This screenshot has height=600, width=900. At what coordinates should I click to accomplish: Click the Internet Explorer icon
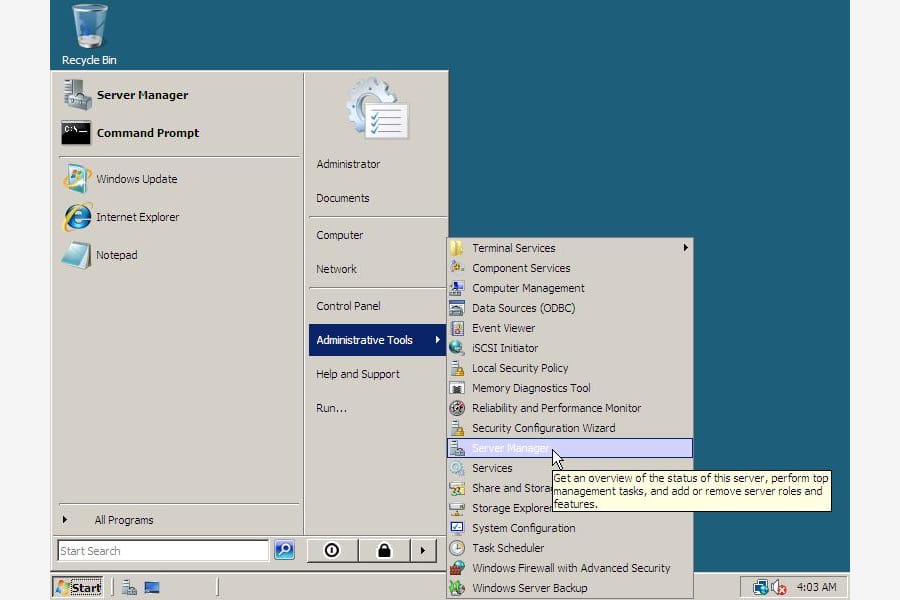(x=77, y=217)
